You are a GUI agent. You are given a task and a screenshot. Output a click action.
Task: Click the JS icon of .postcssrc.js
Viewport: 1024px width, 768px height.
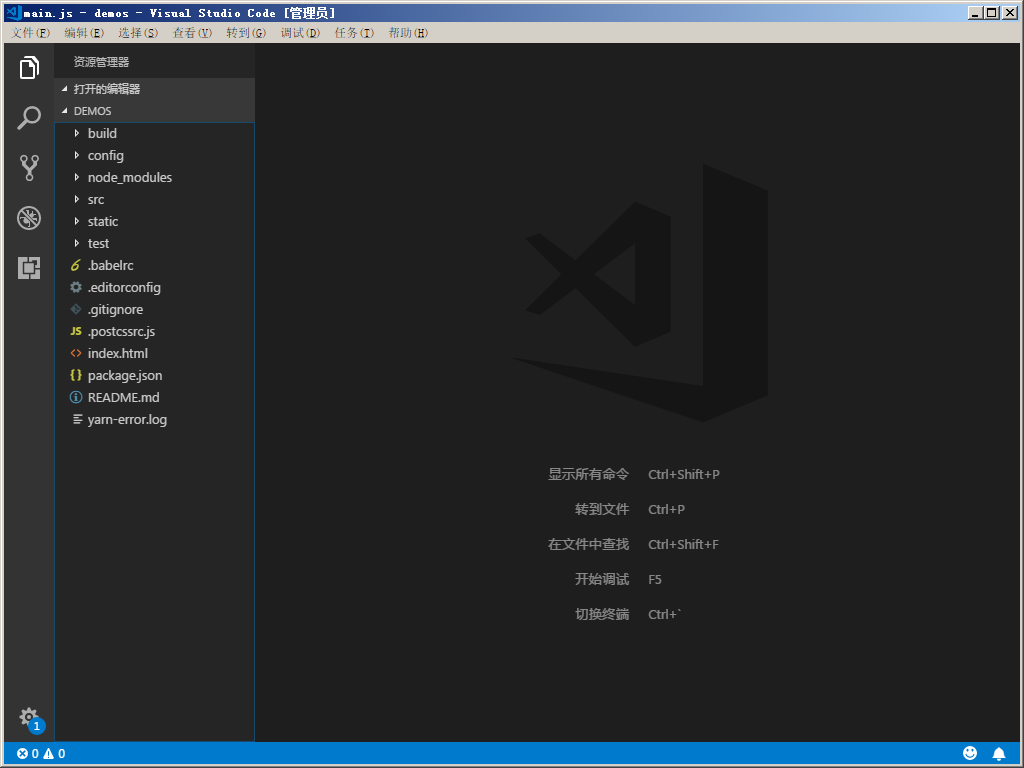point(76,331)
